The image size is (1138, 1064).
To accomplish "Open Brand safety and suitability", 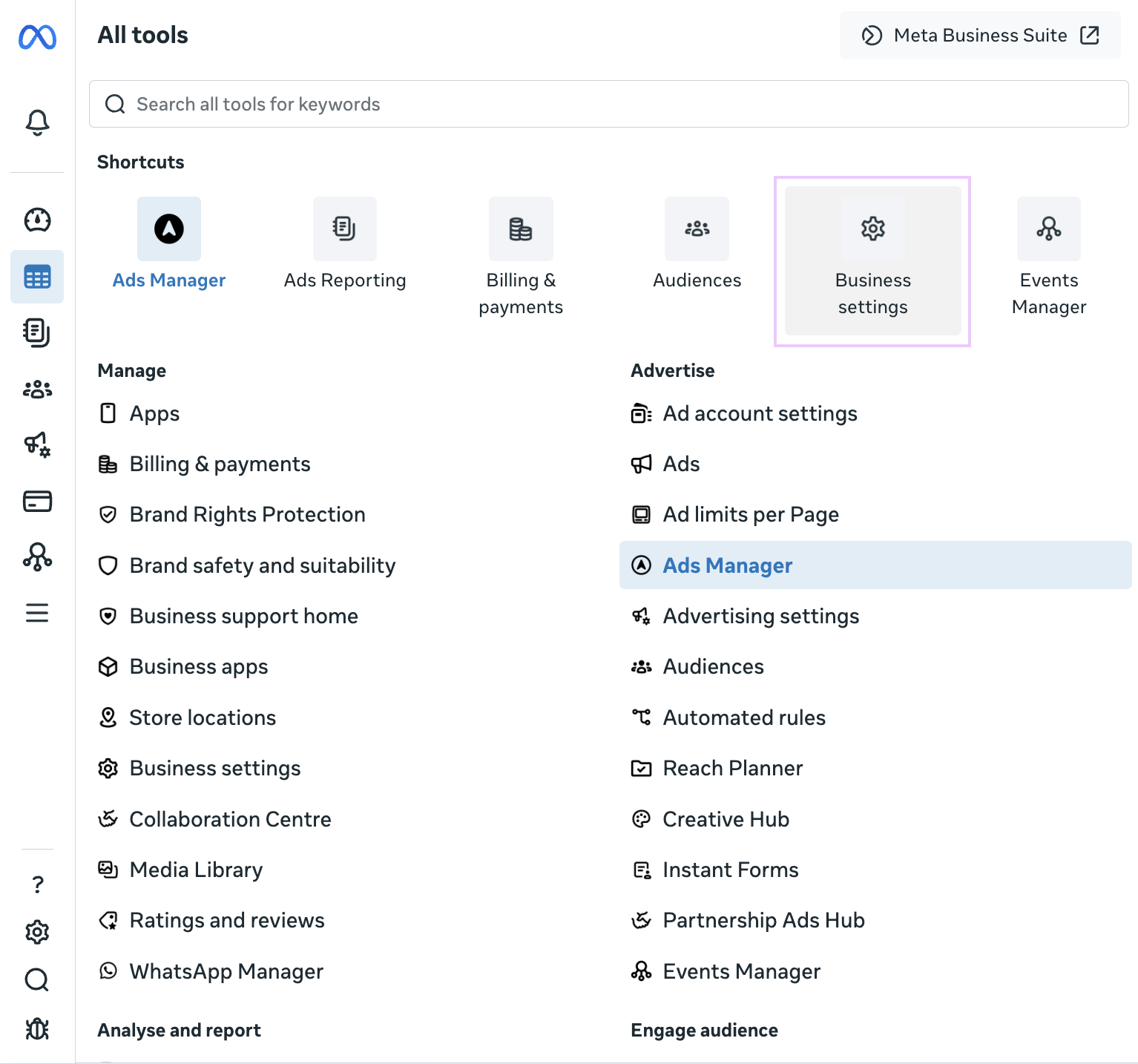I will tap(247, 565).
